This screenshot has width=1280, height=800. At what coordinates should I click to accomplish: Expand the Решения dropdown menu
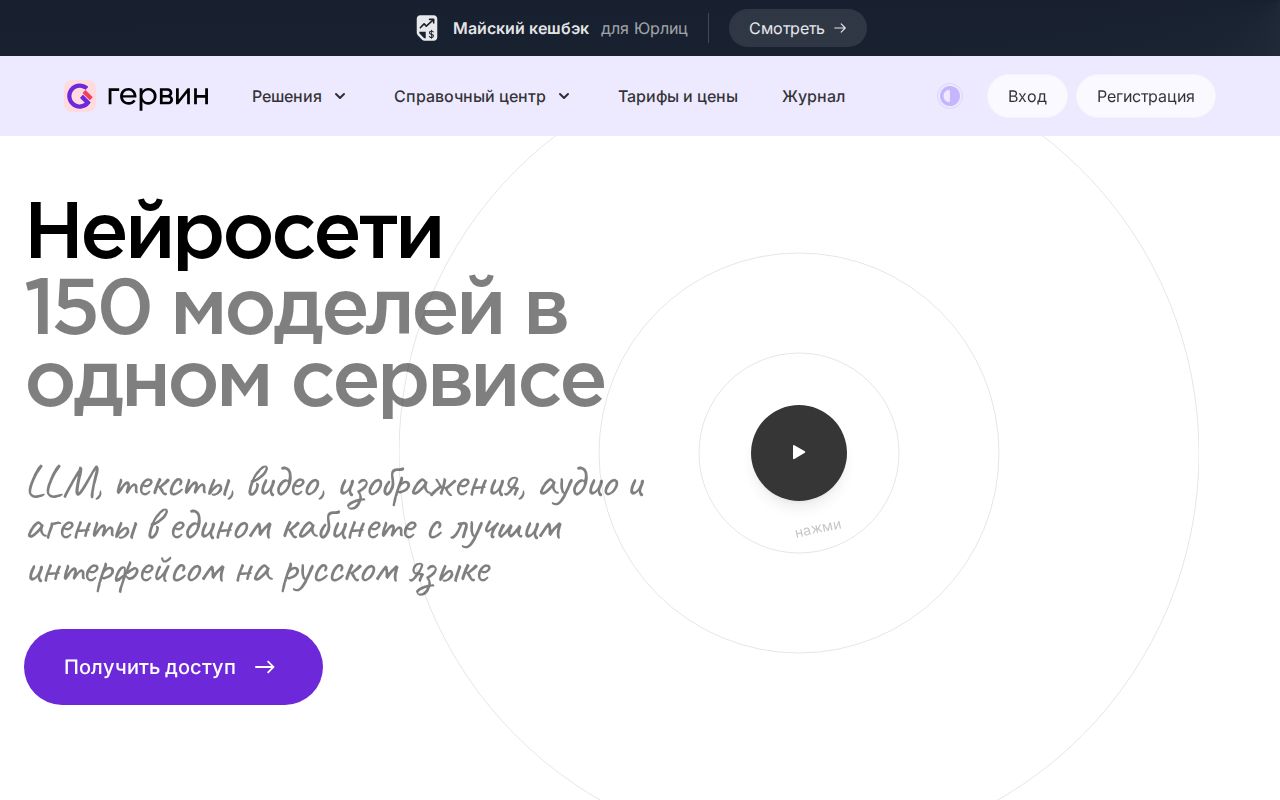299,96
